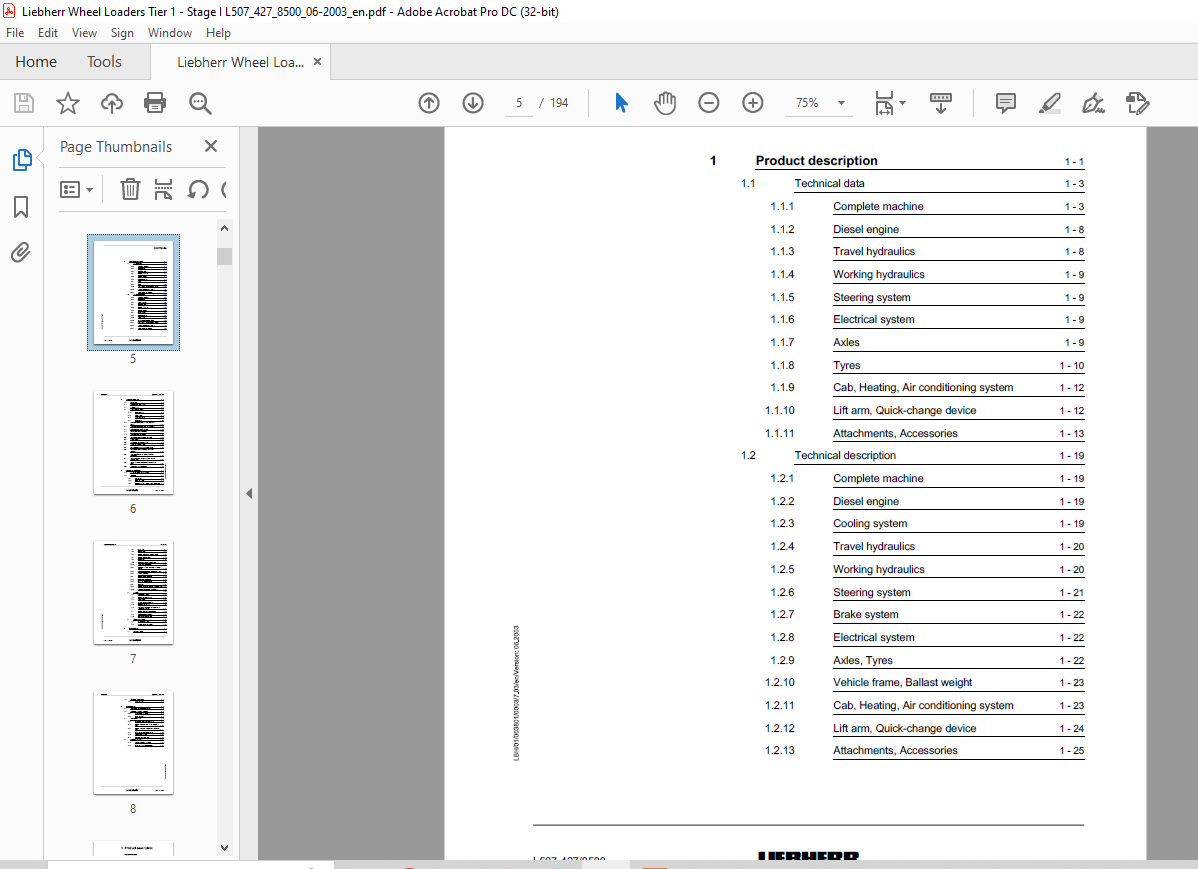Switch to the Home tab
This screenshot has width=1198, height=869.
click(x=36, y=62)
